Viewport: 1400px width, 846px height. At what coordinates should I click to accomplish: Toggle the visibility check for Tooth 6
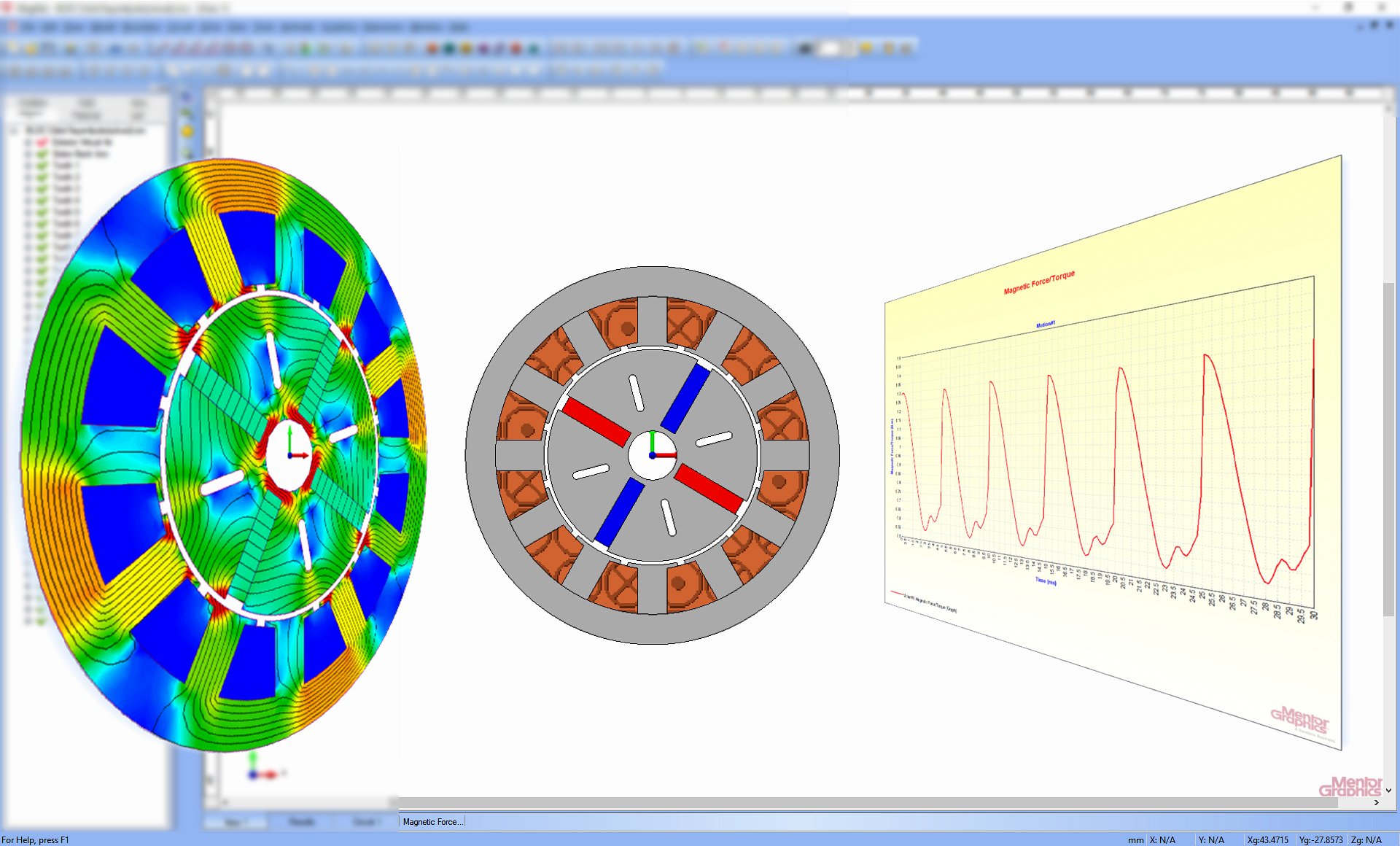click(41, 223)
